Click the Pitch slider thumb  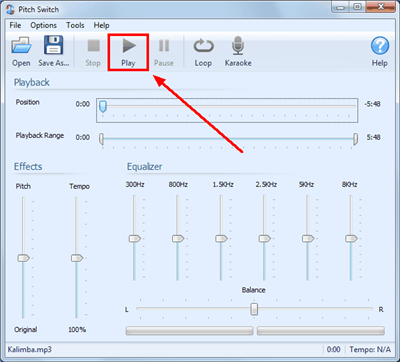coord(24,258)
